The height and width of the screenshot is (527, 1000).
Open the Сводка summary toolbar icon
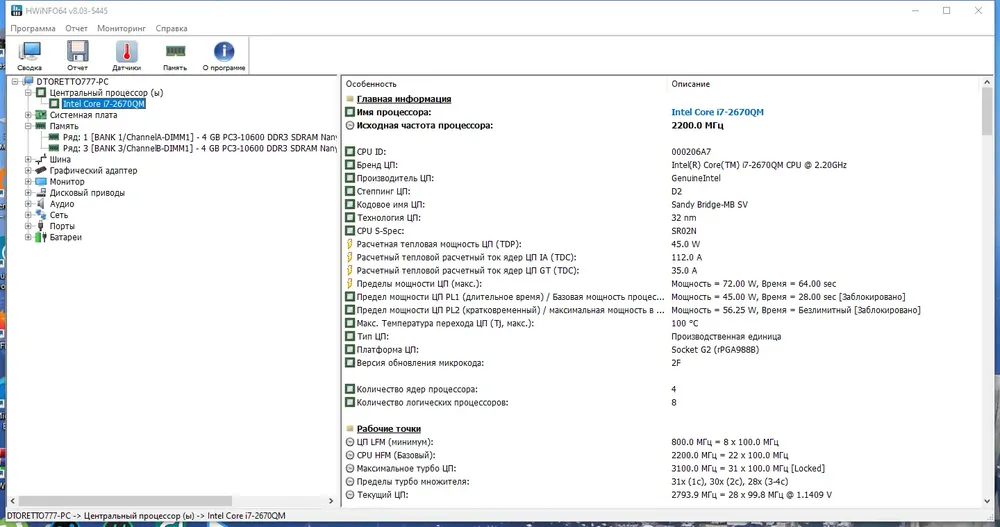[29, 56]
